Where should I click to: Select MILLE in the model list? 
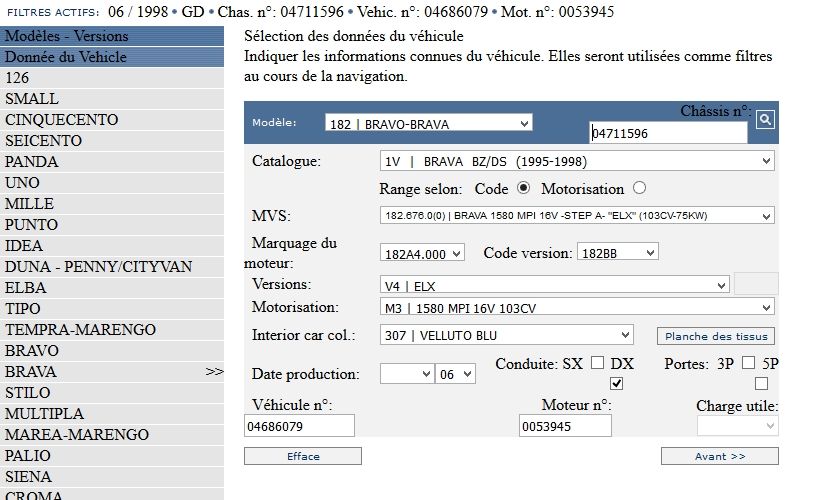click(112, 203)
